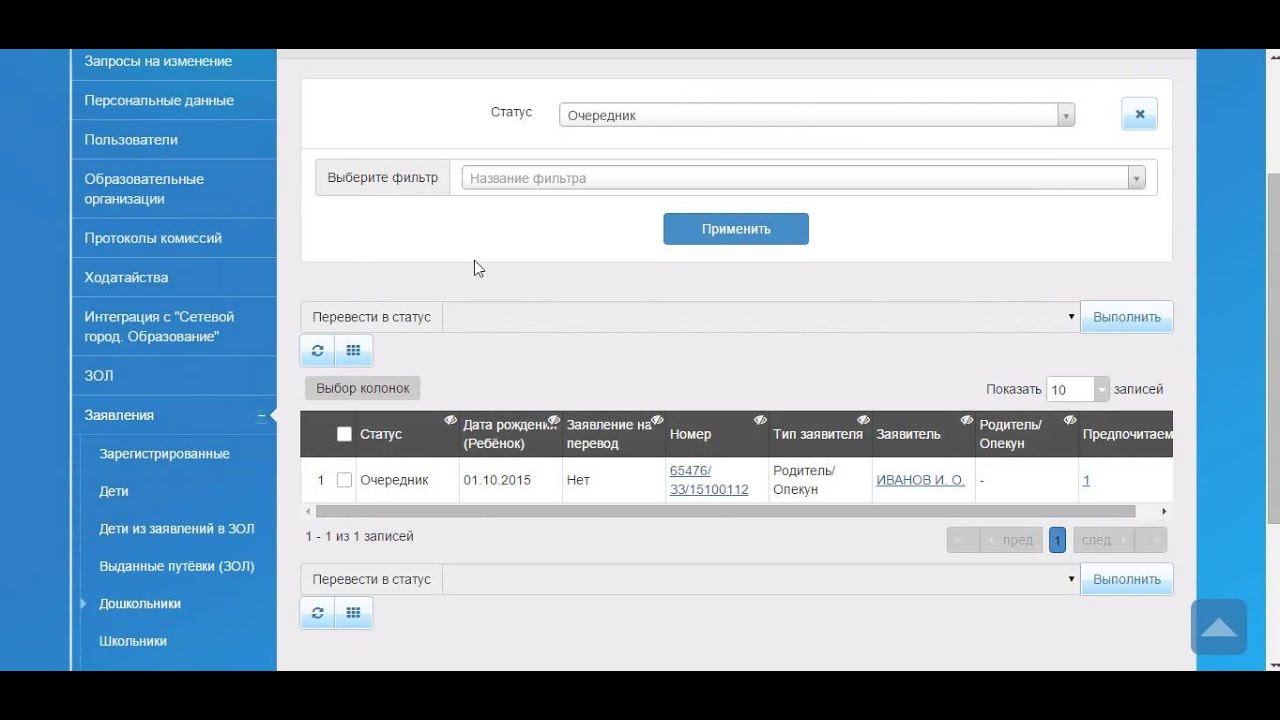Click the table's horizontal scrollbar thumb
The width and height of the screenshot is (1280, 720).
(725, 511)
